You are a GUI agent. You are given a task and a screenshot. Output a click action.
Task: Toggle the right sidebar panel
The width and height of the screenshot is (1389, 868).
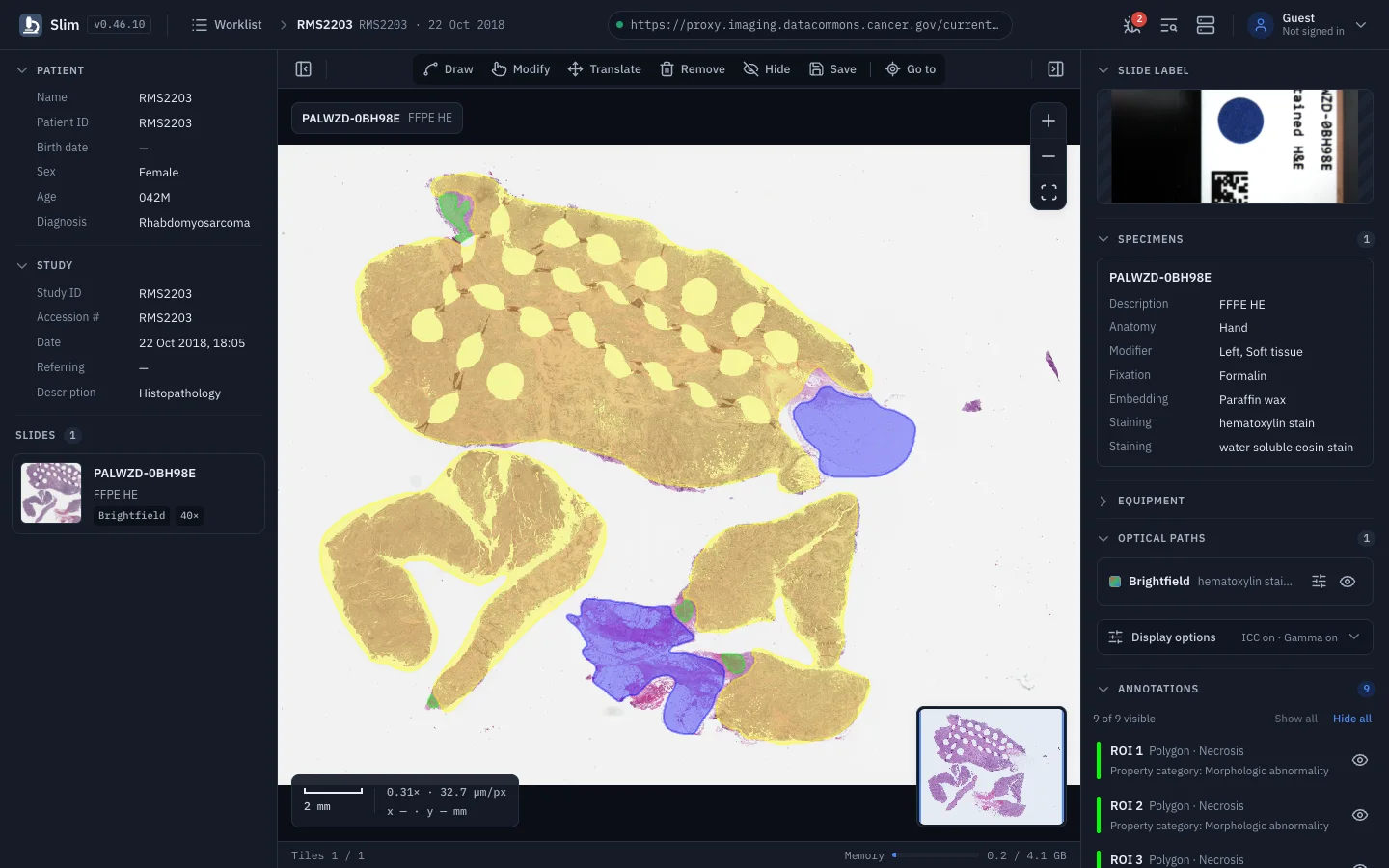pos(1055,69)
